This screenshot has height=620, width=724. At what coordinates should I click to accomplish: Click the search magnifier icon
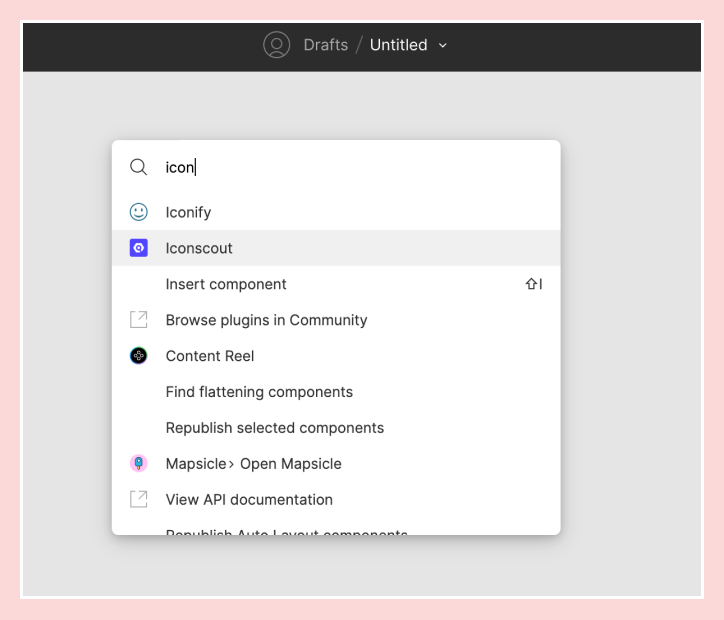pos(139,167)
